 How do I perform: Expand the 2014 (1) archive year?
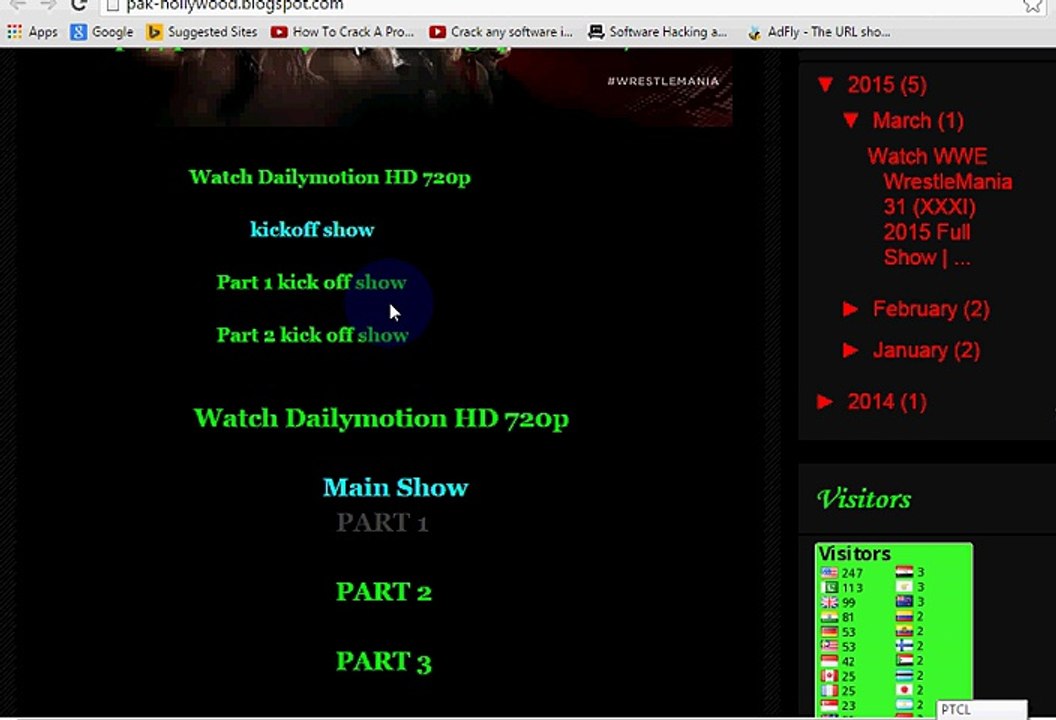(825, 401)
